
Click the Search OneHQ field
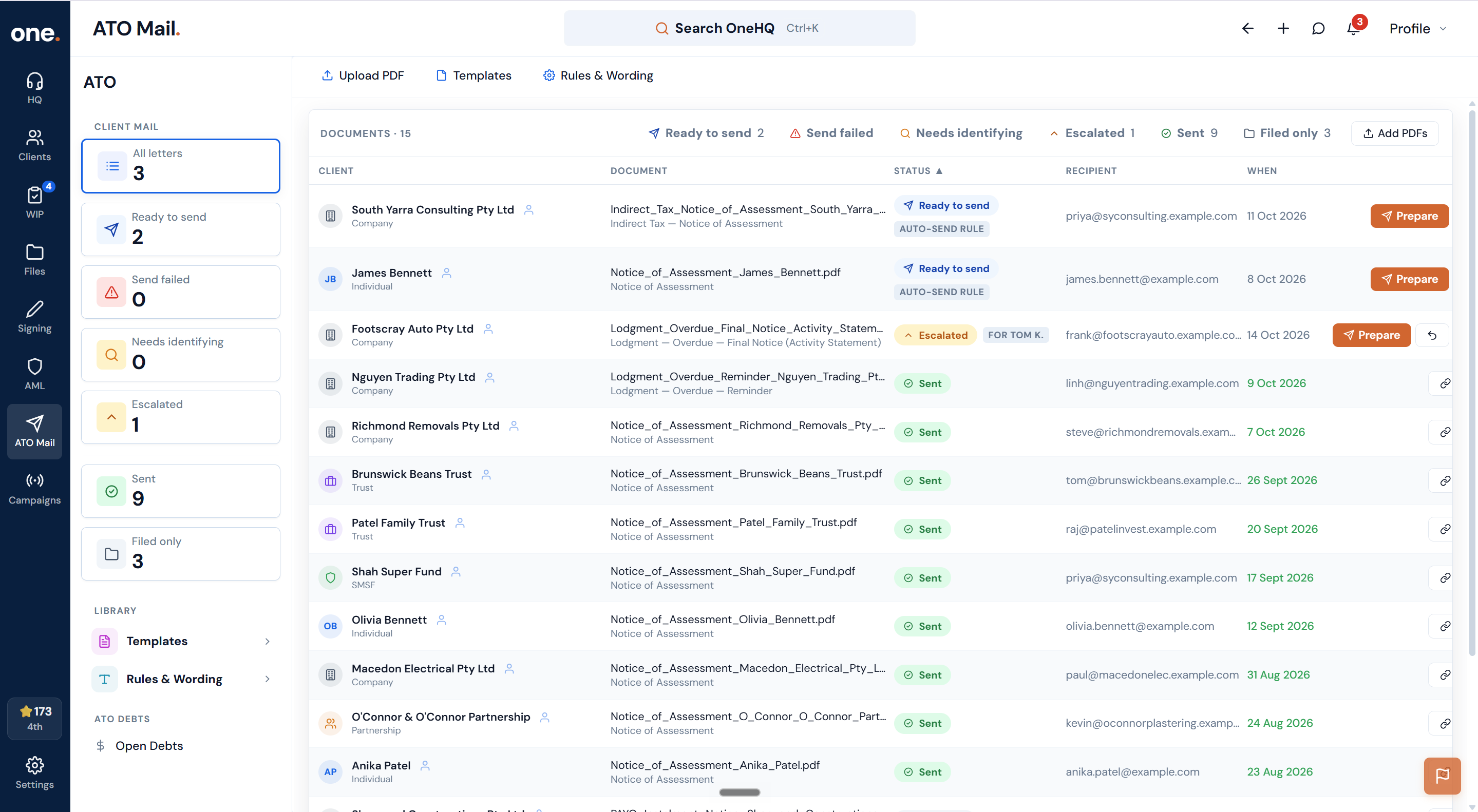point(739,28)
